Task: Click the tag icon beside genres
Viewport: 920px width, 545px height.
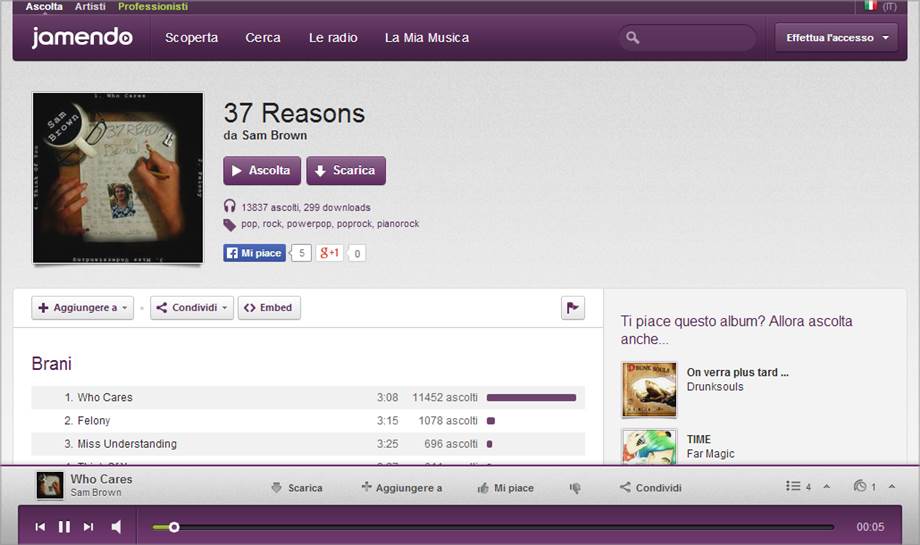Action: (229, 225)
